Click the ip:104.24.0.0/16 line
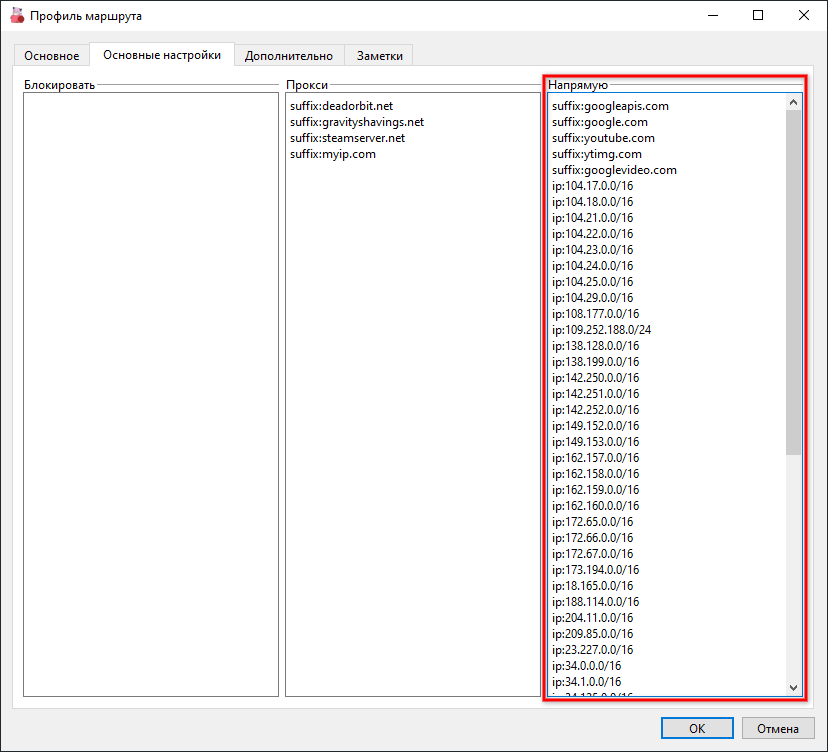828x752 pixels. (x=592, y=266)
